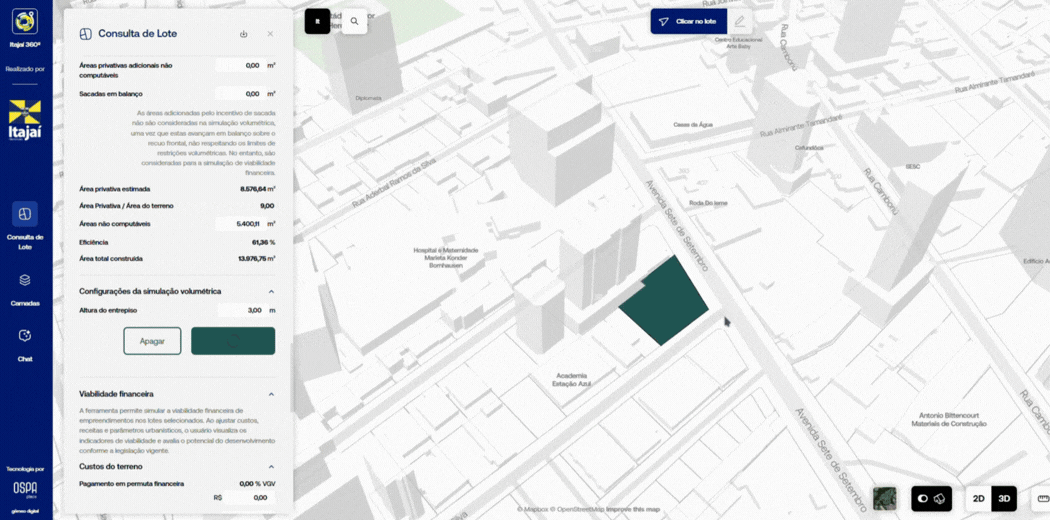Click Área privativa estimada value 8.576,64

point(257,189)
